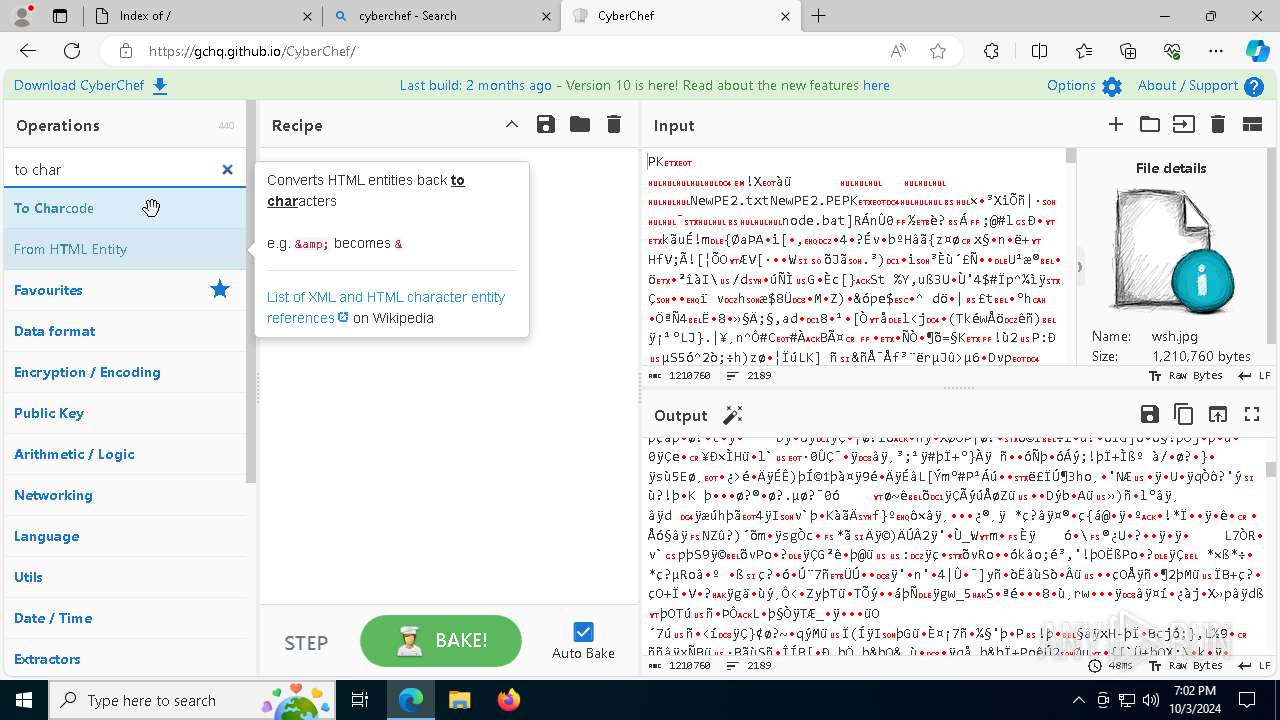Expand Extractors category
This screenshot has height=720, width=1280.
tap(125, 659)
